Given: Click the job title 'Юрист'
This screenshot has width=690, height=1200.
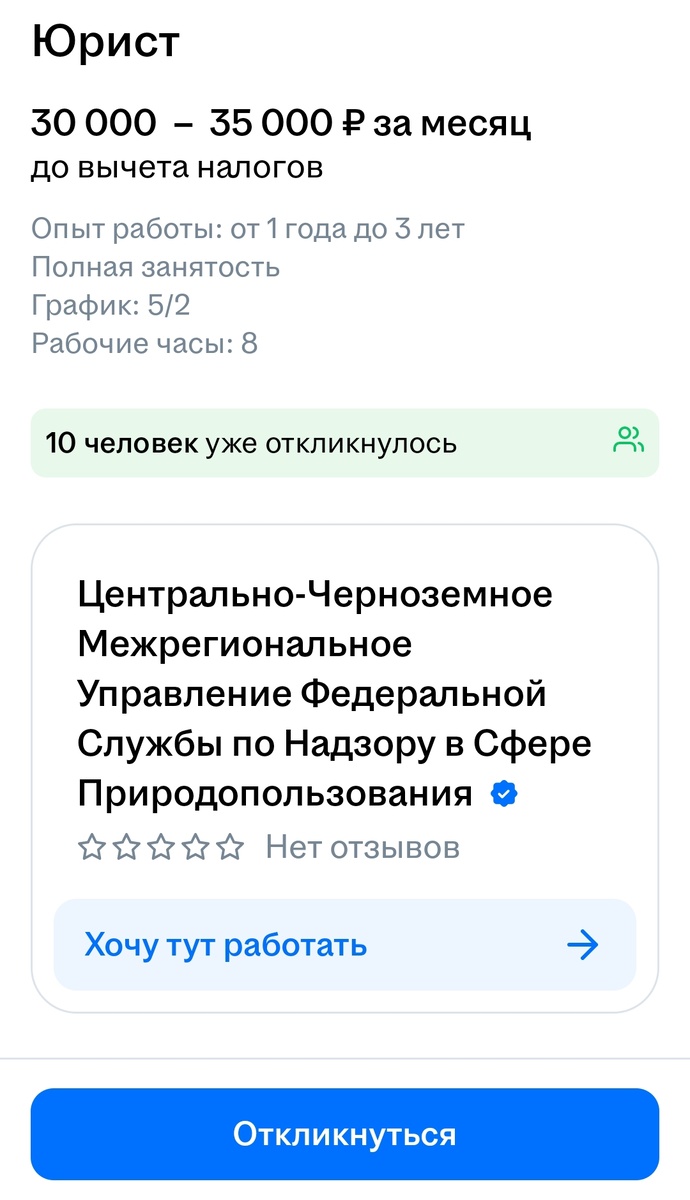Looking at the screenshot, I should tap(105, 40).
